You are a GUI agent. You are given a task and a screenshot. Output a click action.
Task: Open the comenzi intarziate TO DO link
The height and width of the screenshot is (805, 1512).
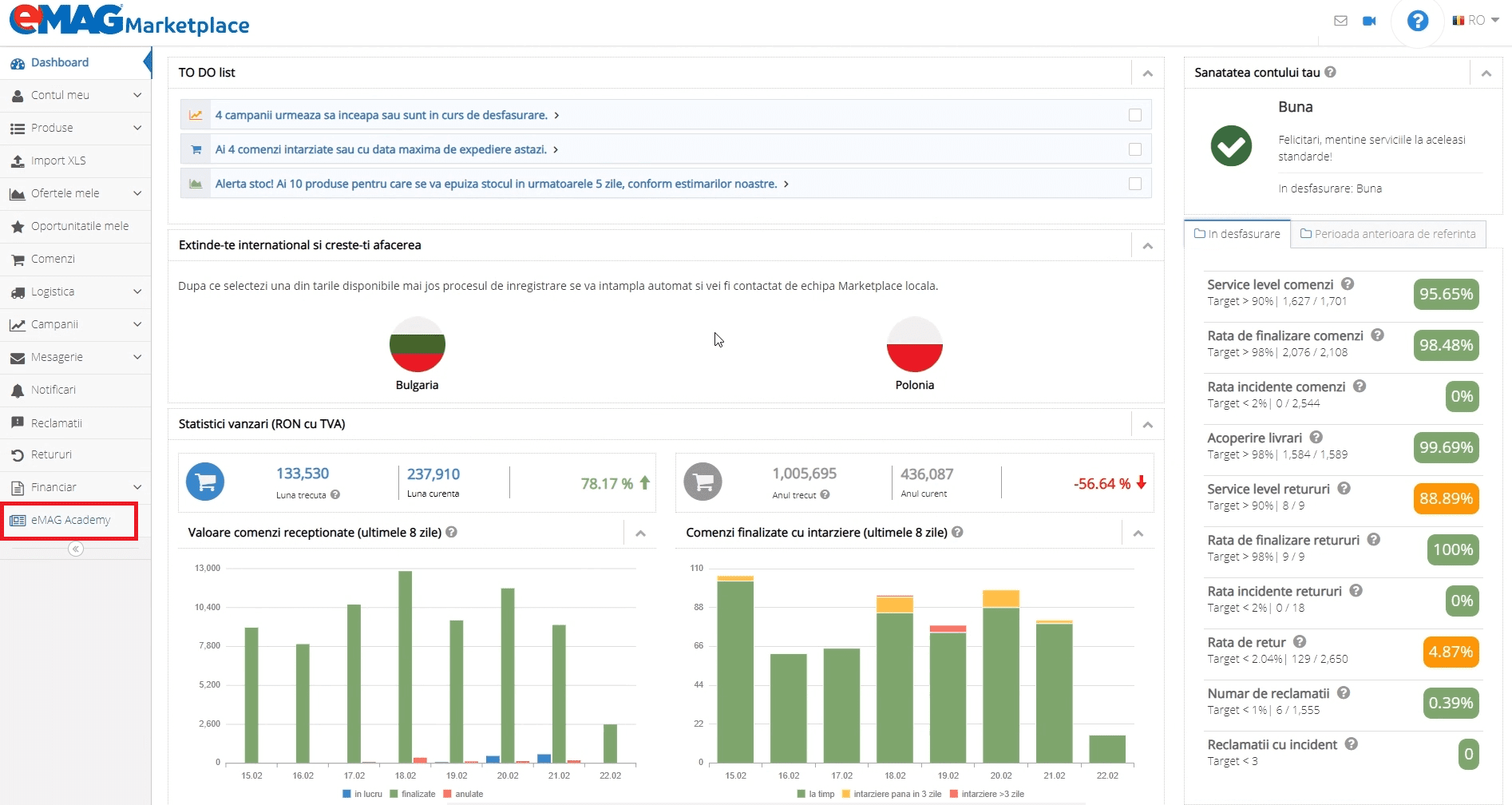pos(382,149)
